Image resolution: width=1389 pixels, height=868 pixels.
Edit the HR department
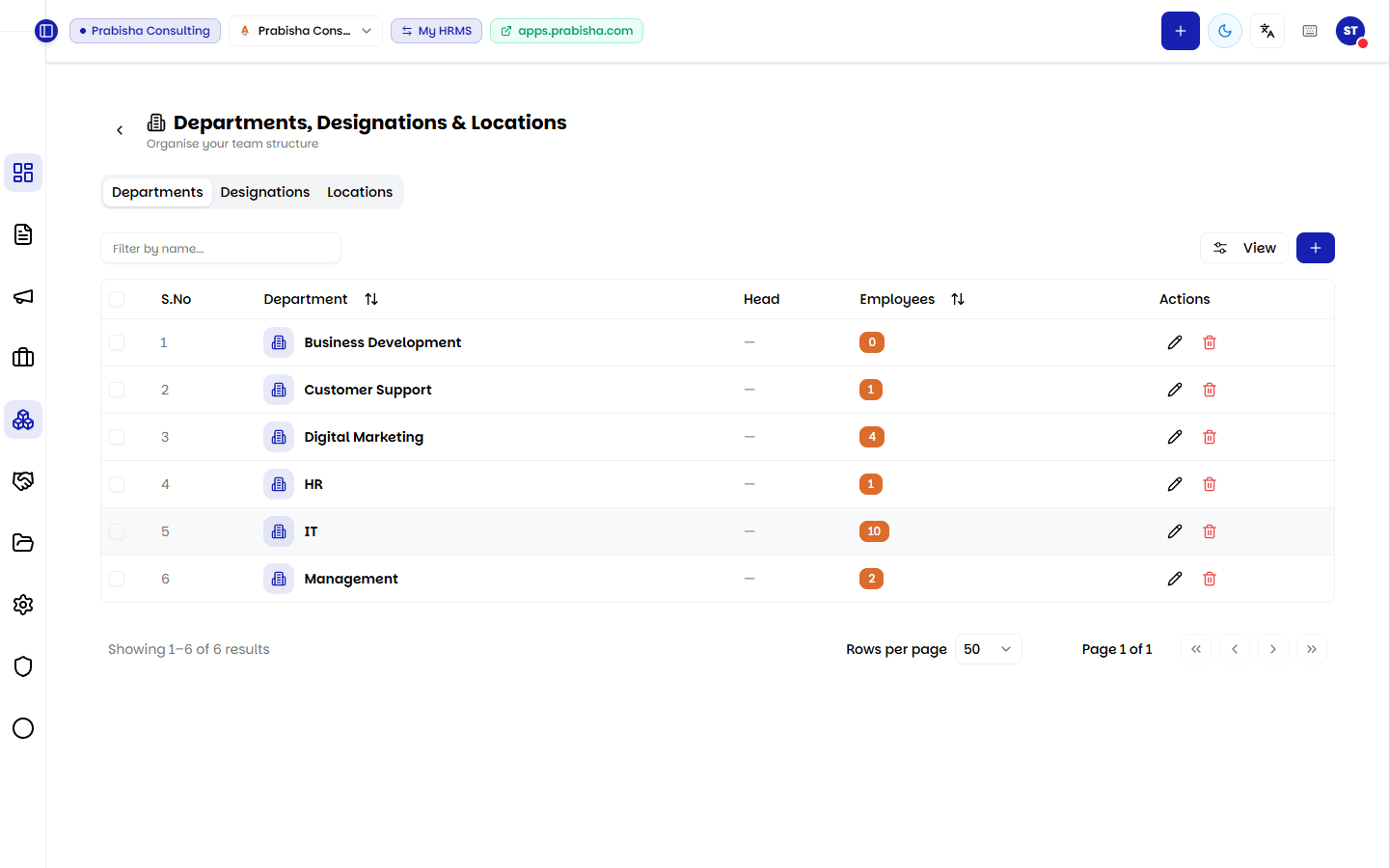point(1175,484)
